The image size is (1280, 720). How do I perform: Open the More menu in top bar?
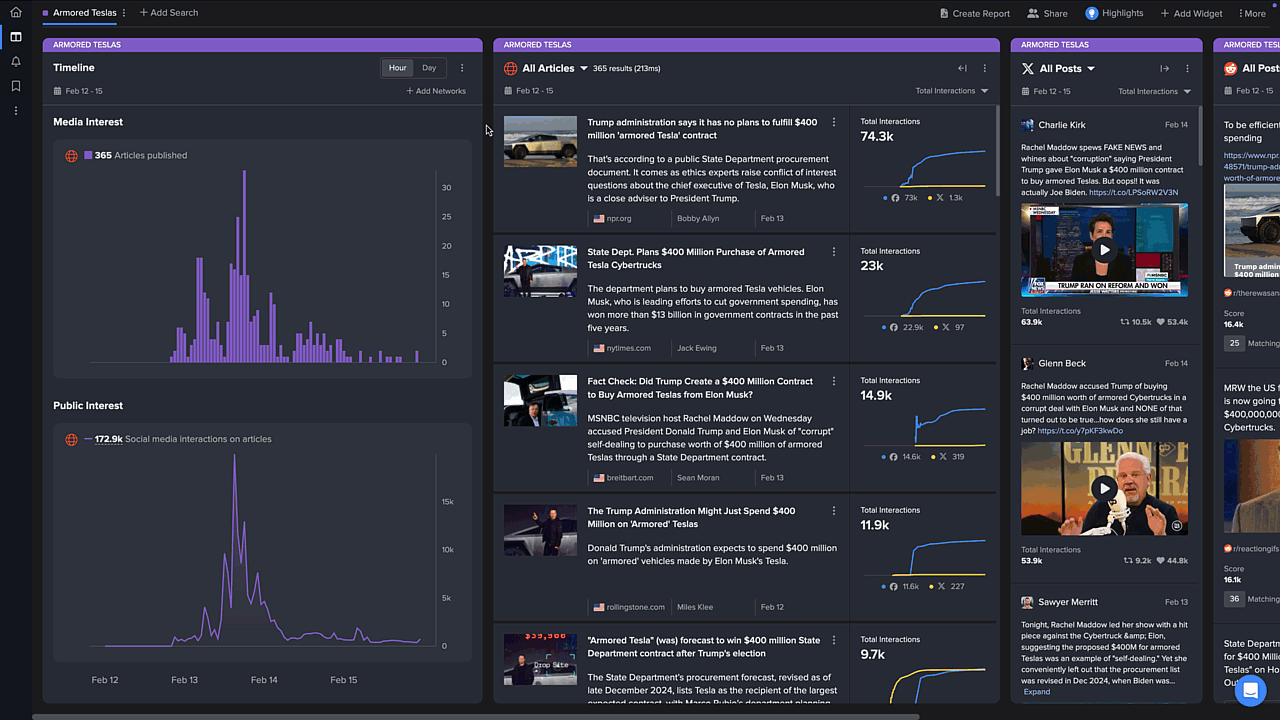pyautogui.click(x=1253, y=13)
